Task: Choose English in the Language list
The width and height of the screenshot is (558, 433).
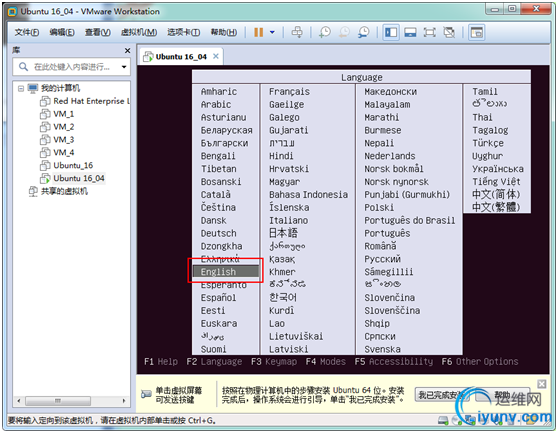Action: pos(226,272)
